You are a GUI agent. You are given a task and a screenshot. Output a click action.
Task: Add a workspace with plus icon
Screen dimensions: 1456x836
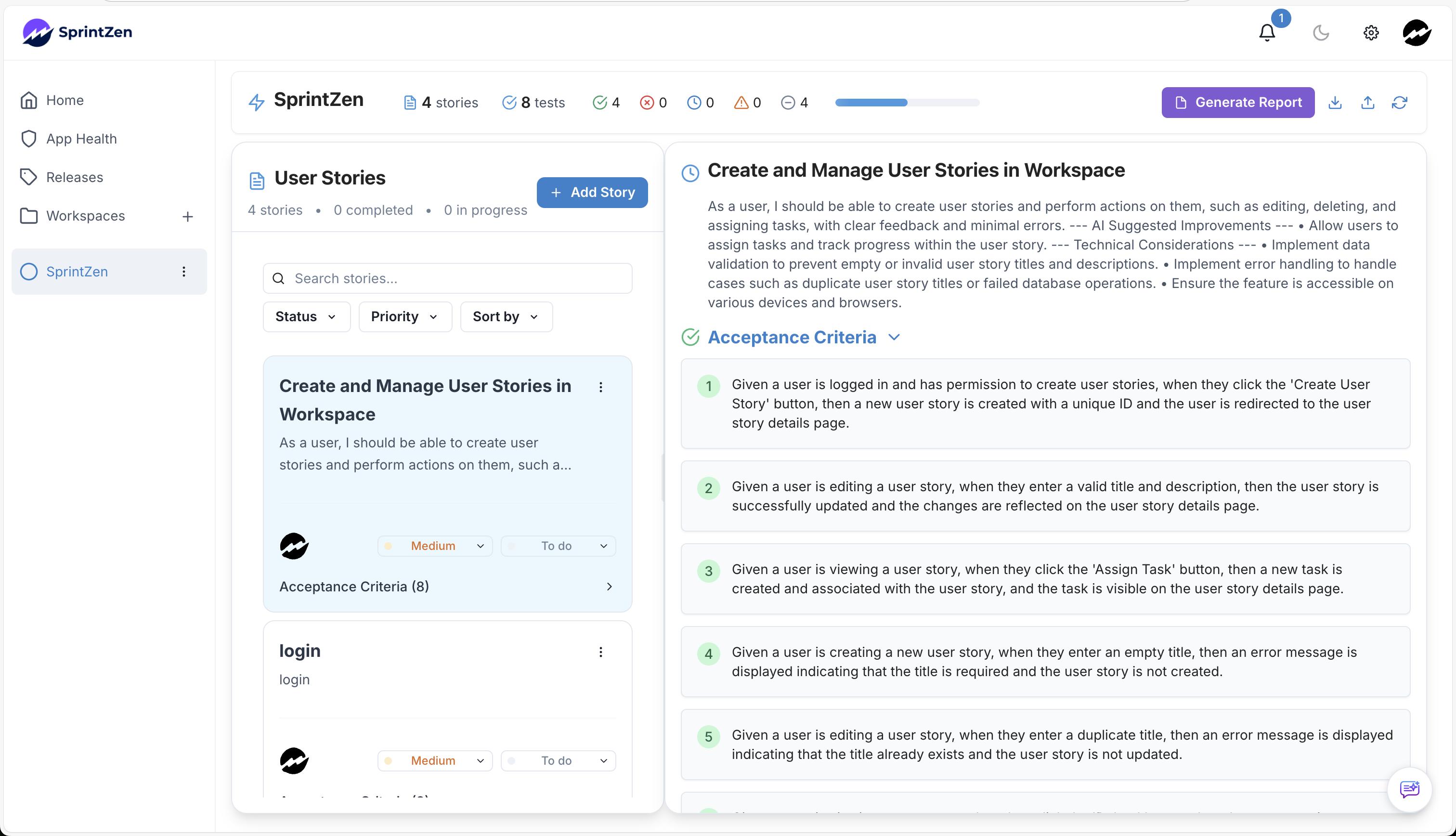[188, 217]
